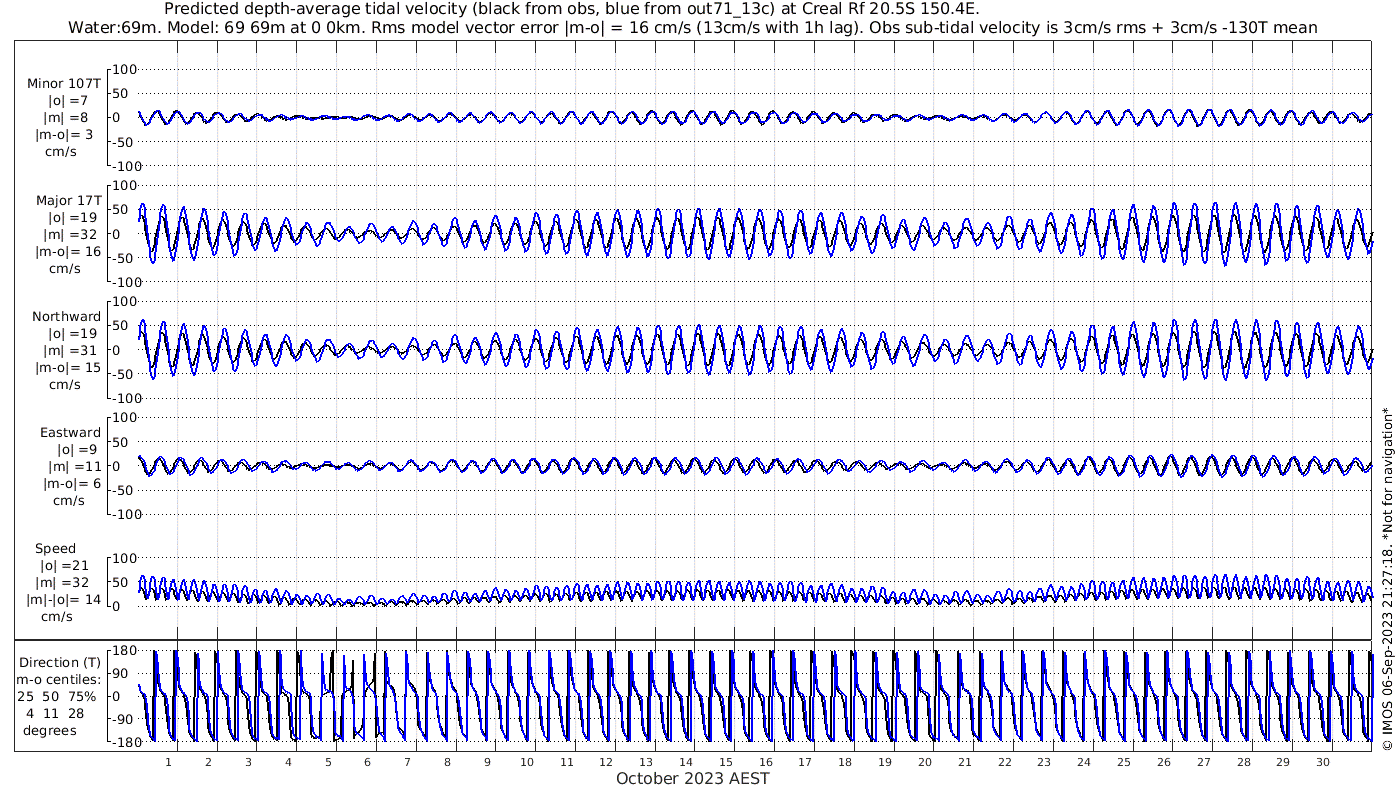The height and width of the screenshot is (800, 1400).
Task: Click the '25 50 75%' centile header
Action: [57, 696]
